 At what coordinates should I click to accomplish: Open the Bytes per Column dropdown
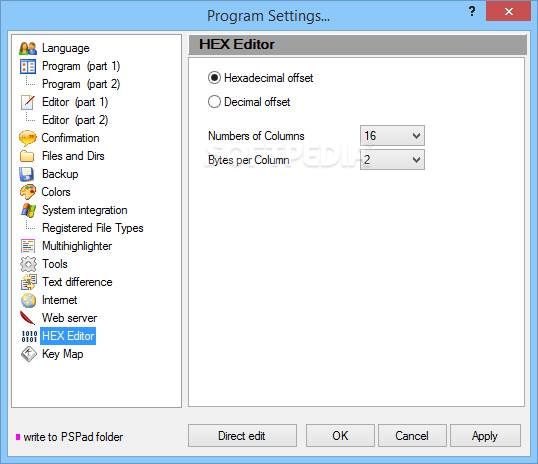(392, 160)
